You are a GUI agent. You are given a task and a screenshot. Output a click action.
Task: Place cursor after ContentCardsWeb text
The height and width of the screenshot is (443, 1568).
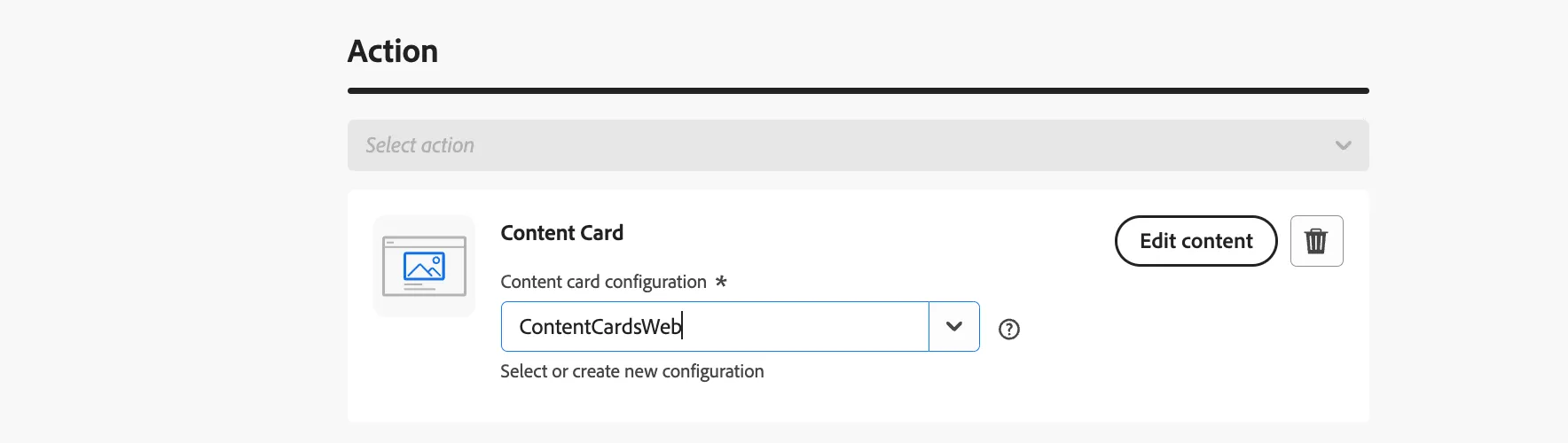[x=683, y=327]
